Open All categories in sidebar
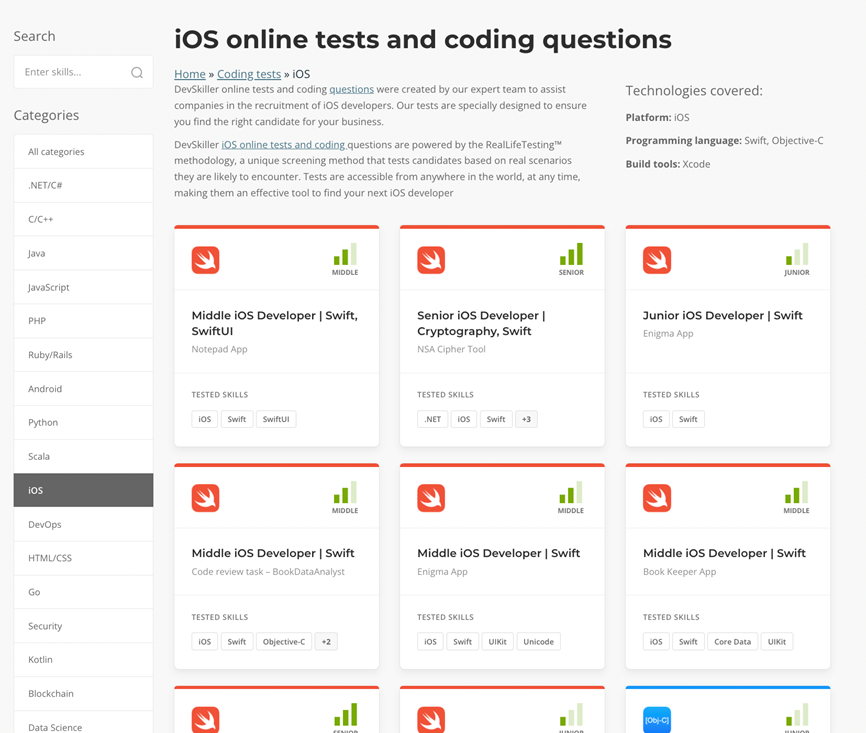The width and height of the screenshot is (866, 733). click(83, 152)
